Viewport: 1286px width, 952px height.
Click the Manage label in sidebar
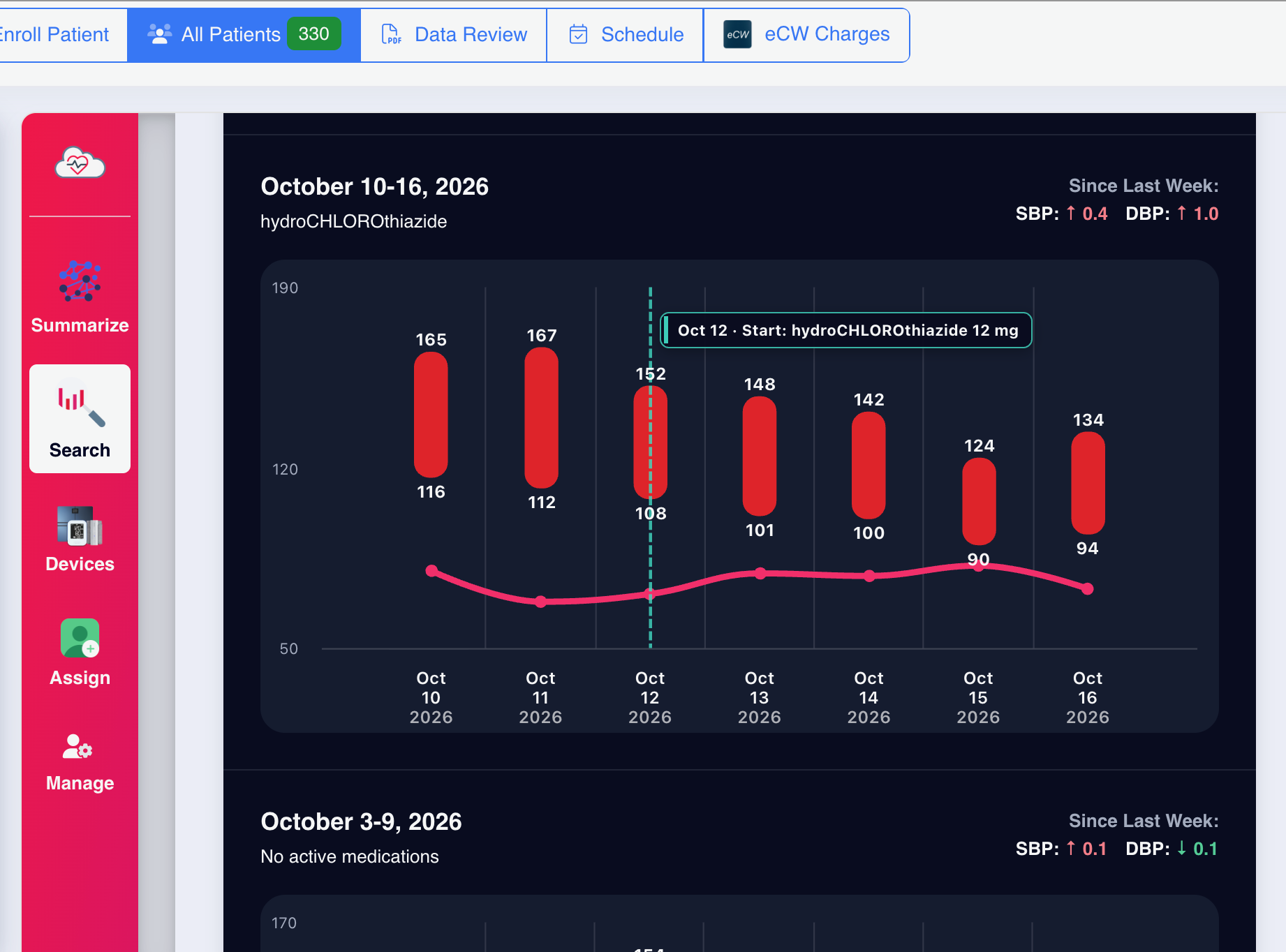tap(80, 783)
